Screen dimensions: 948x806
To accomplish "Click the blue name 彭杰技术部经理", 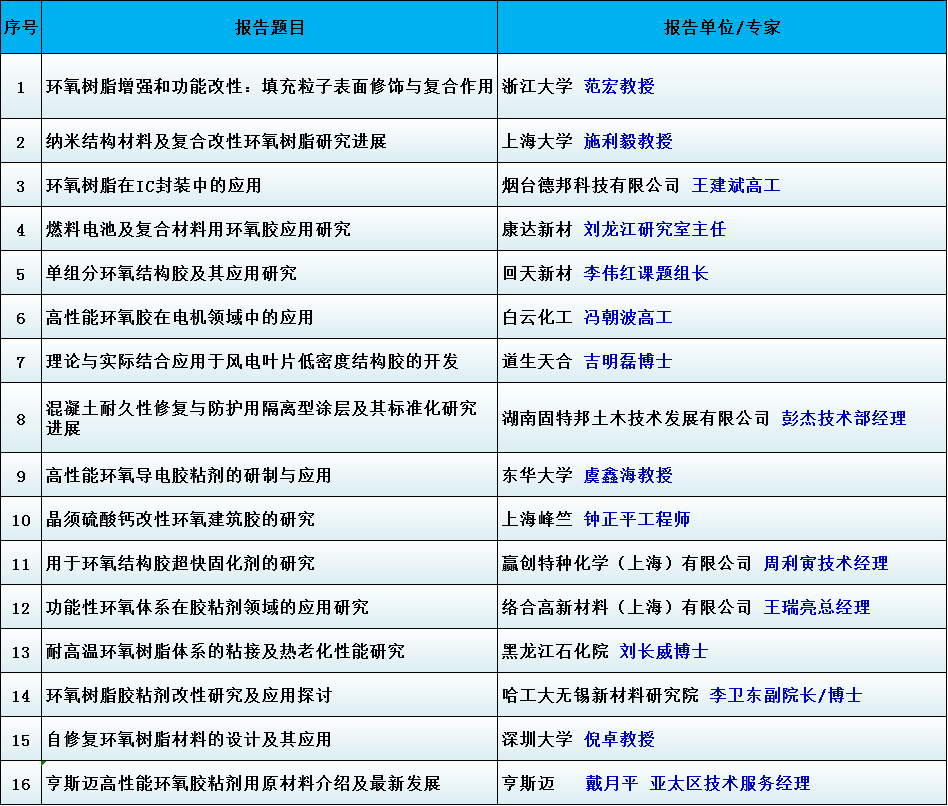I will click(x=844, y=418).
